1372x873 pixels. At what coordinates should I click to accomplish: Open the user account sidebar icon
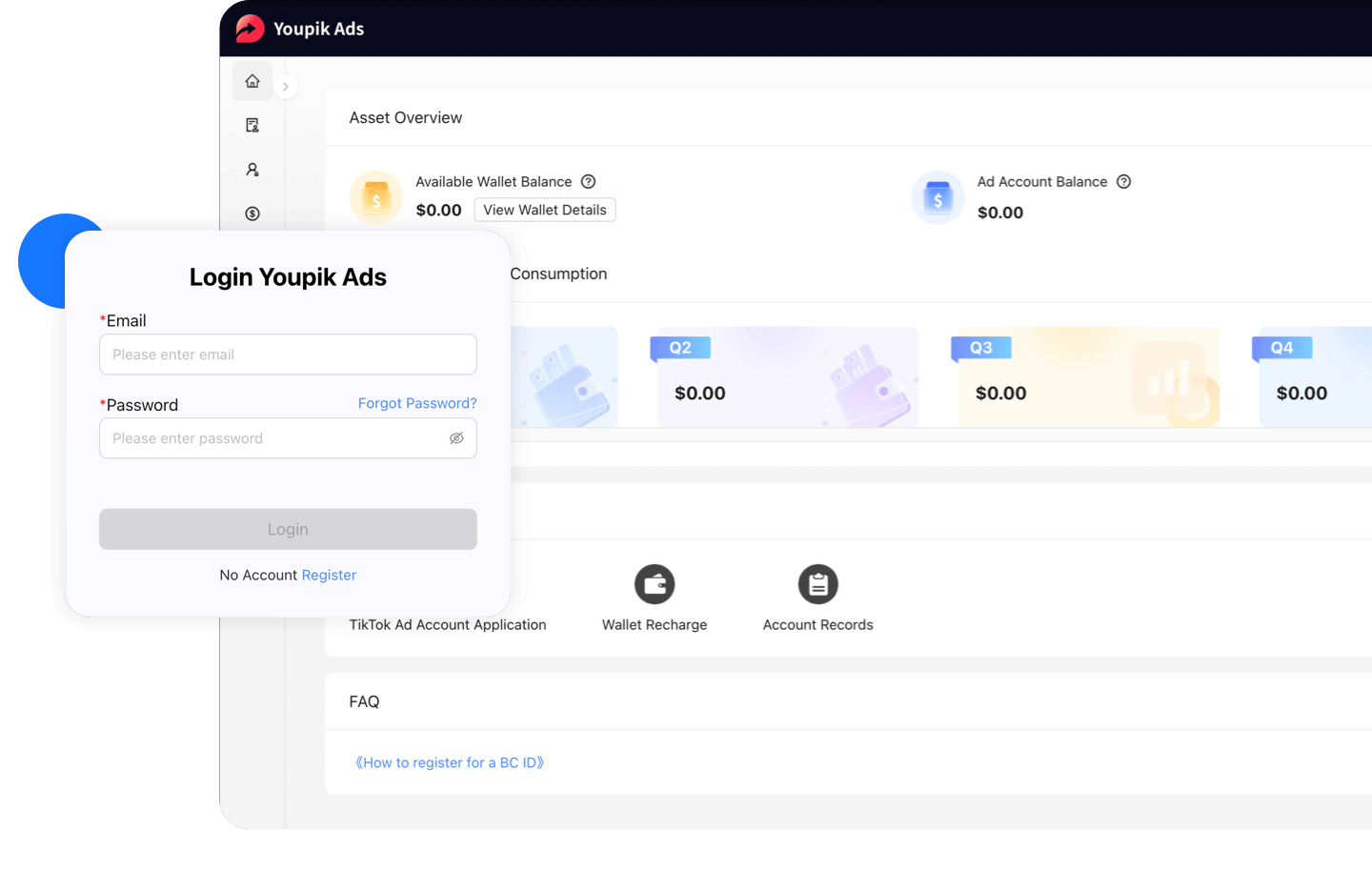click(252, 170)
